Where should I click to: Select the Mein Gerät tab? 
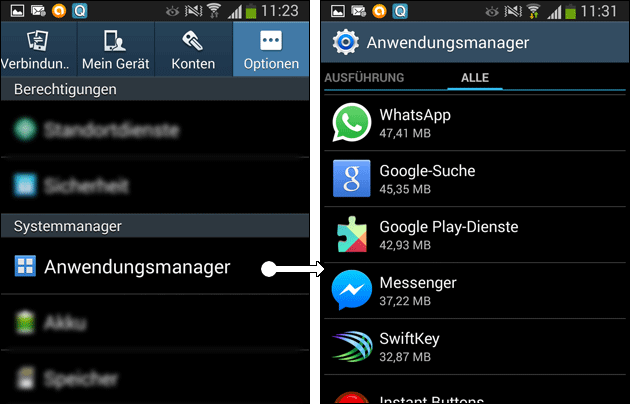coord(116,49)
